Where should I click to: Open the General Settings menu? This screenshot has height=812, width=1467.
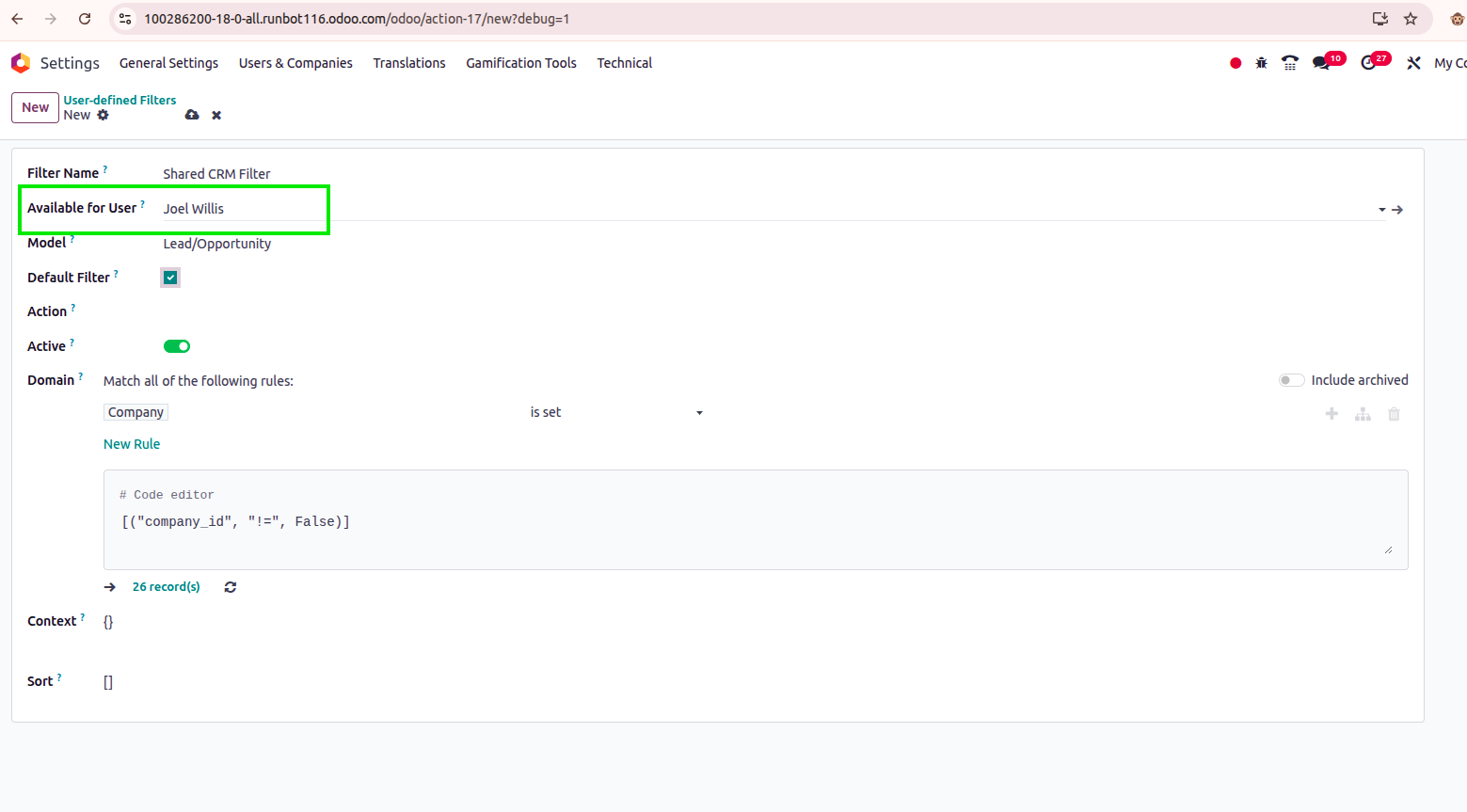point(168,63)
